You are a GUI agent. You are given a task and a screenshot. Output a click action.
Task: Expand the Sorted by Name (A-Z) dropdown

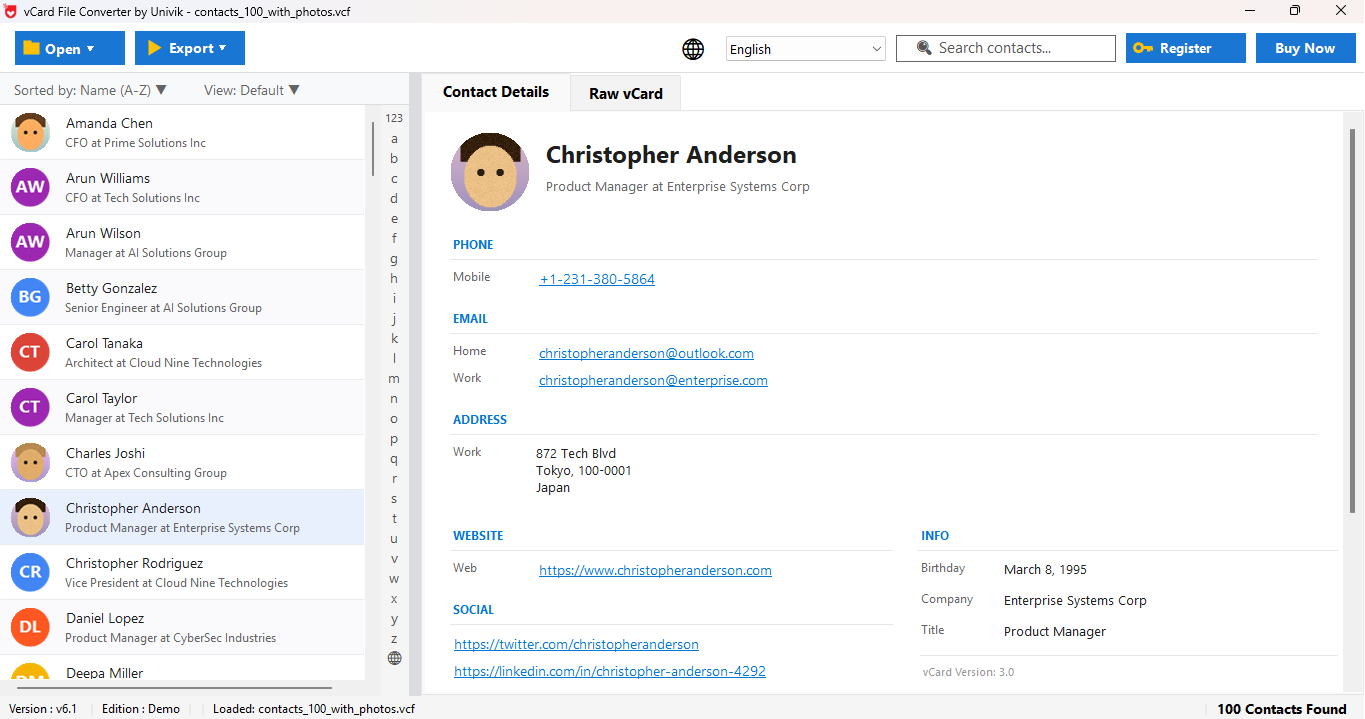click(x=90, y=90)
